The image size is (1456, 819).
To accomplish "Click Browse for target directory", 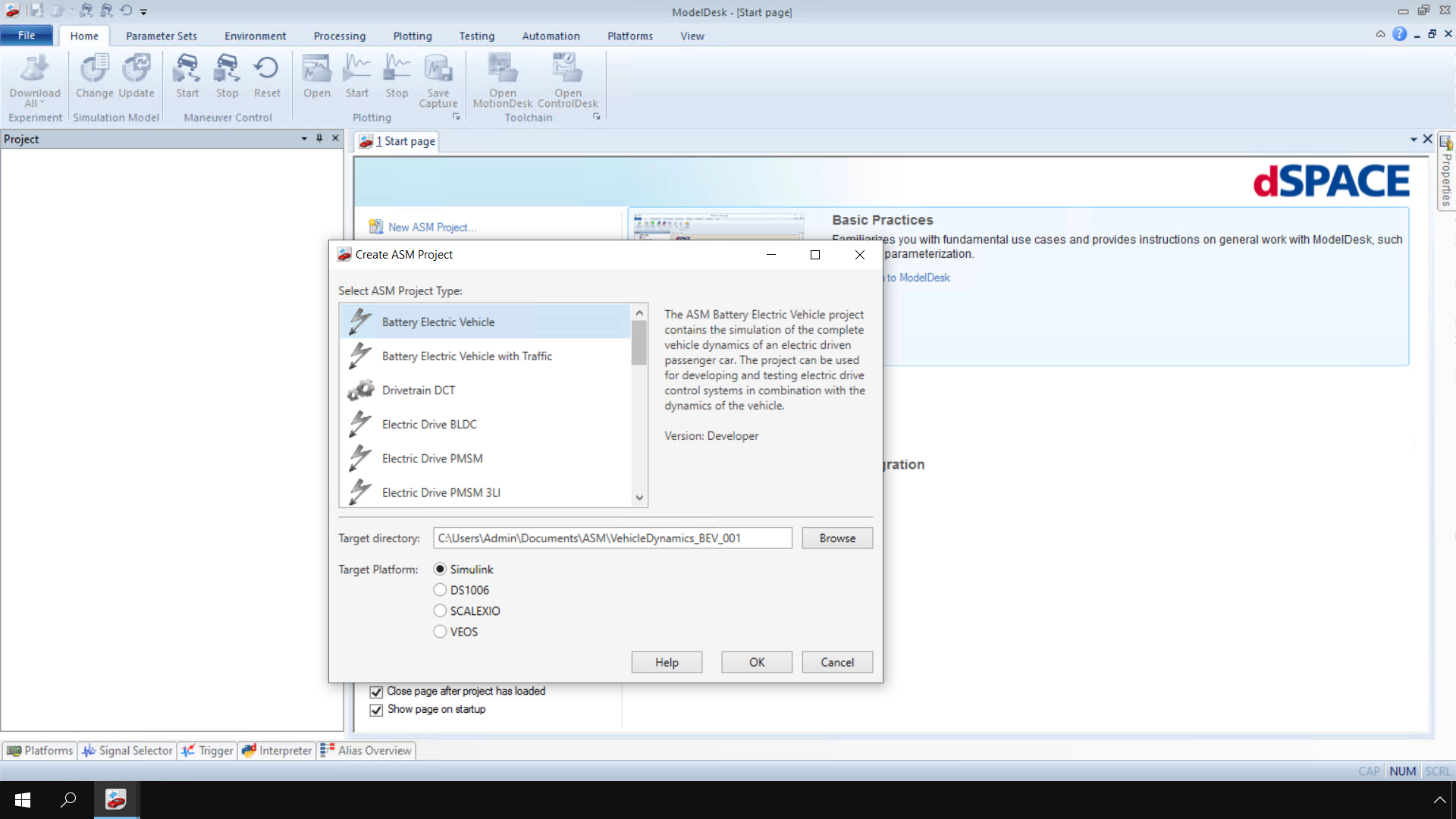I will (x=836, y=538).
